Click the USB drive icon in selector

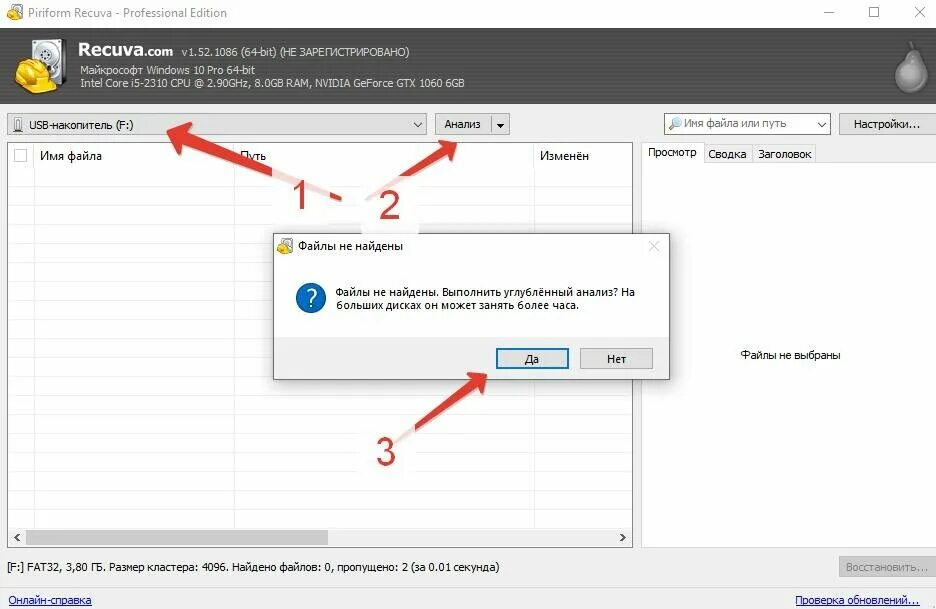19,125
